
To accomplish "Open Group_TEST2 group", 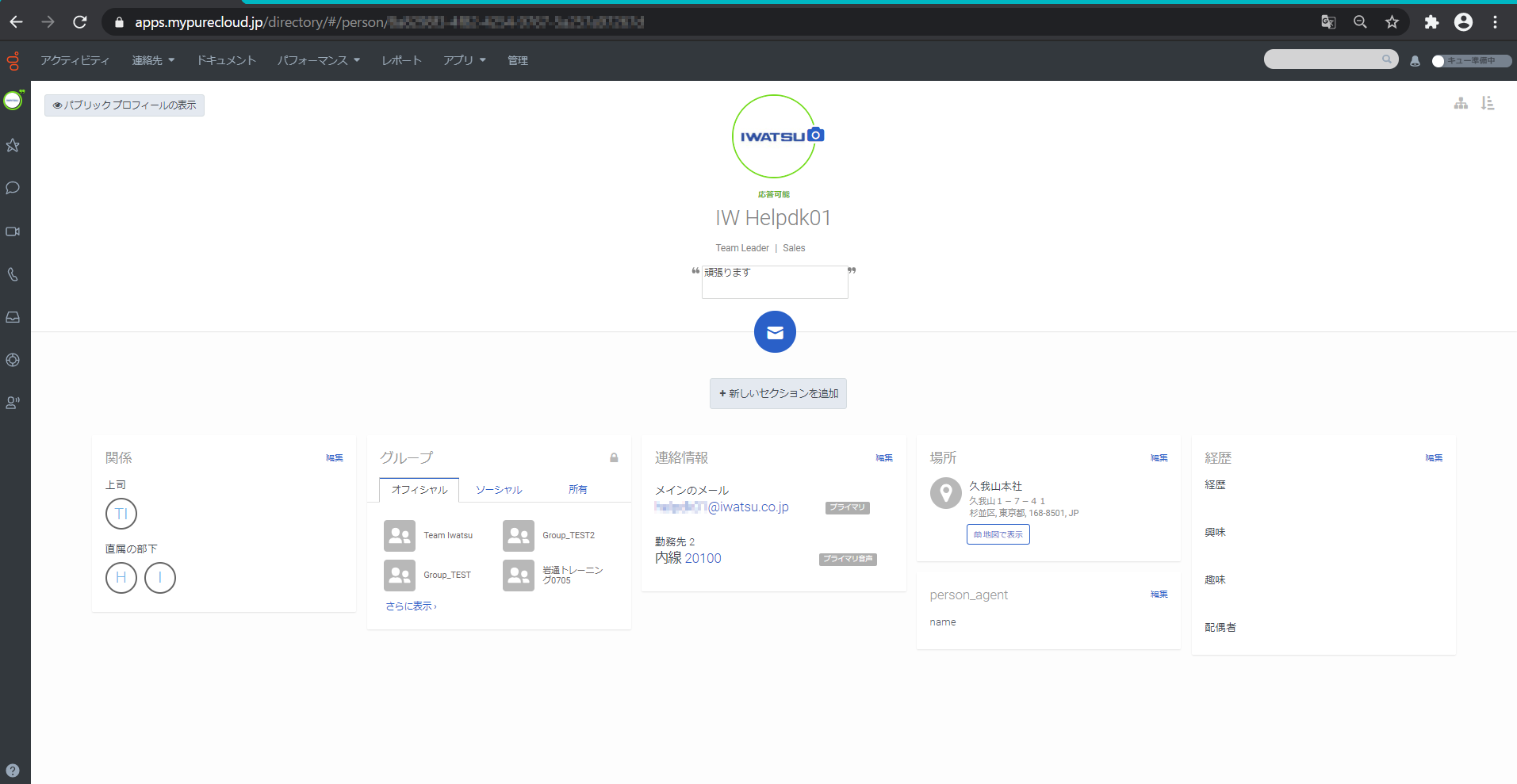I will tap(549, 536).
